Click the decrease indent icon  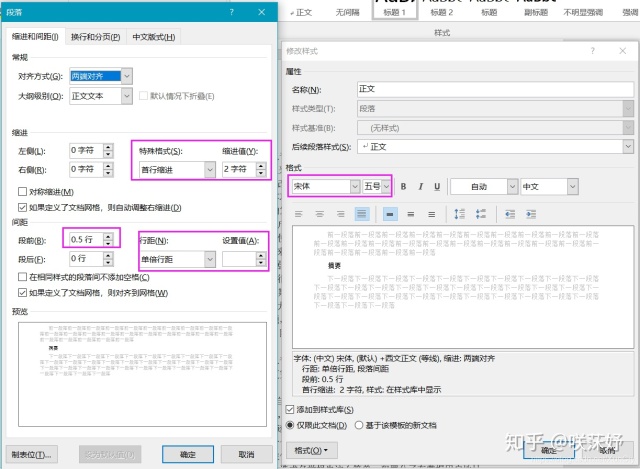coord(510,214)
